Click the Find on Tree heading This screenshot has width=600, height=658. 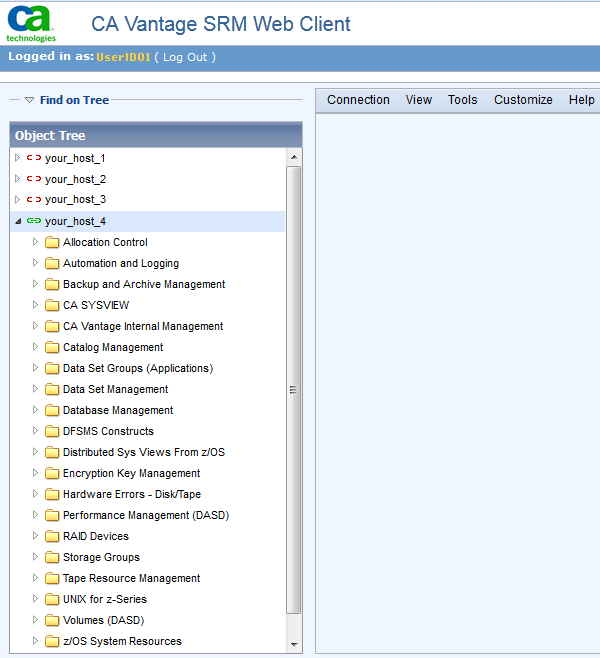74,100
